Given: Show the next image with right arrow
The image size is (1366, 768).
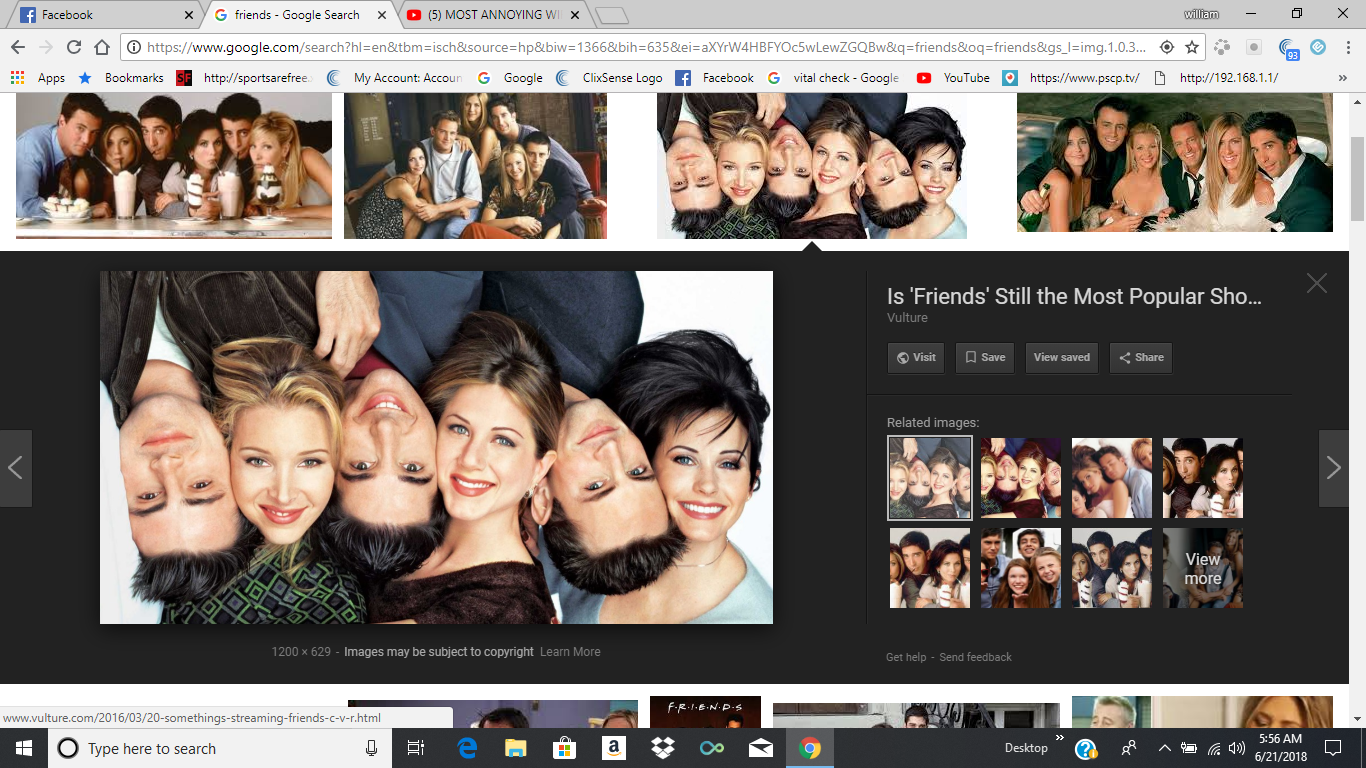Looking at the screenshot, I should coord(1334,468).
